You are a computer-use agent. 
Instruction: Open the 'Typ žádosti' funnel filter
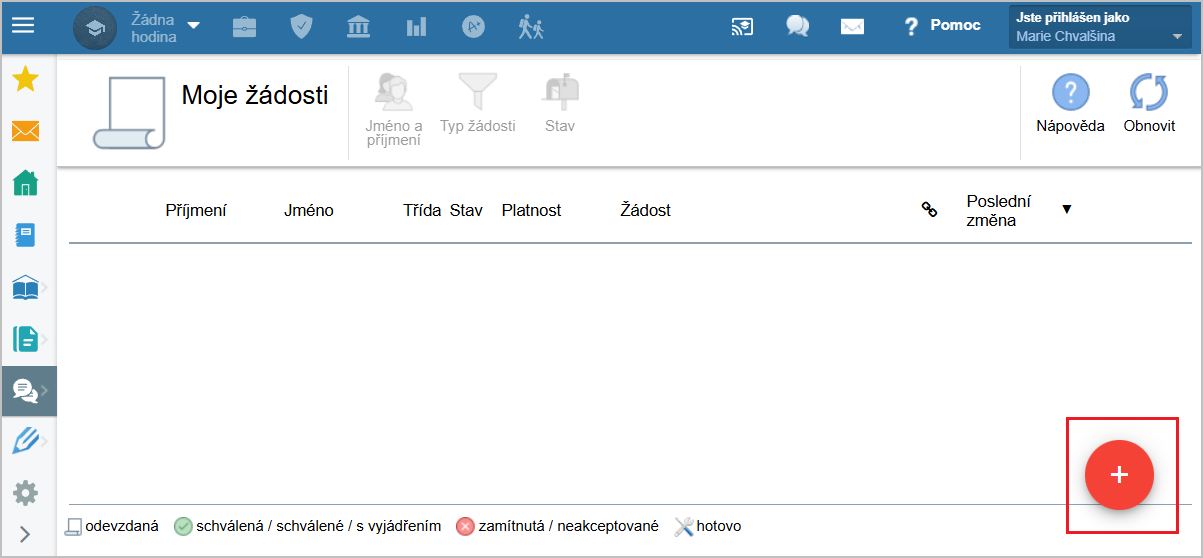coord(478,104)
